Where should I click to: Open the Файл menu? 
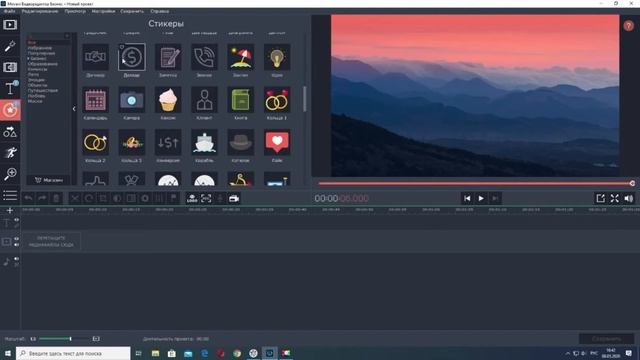pos(9,11)
